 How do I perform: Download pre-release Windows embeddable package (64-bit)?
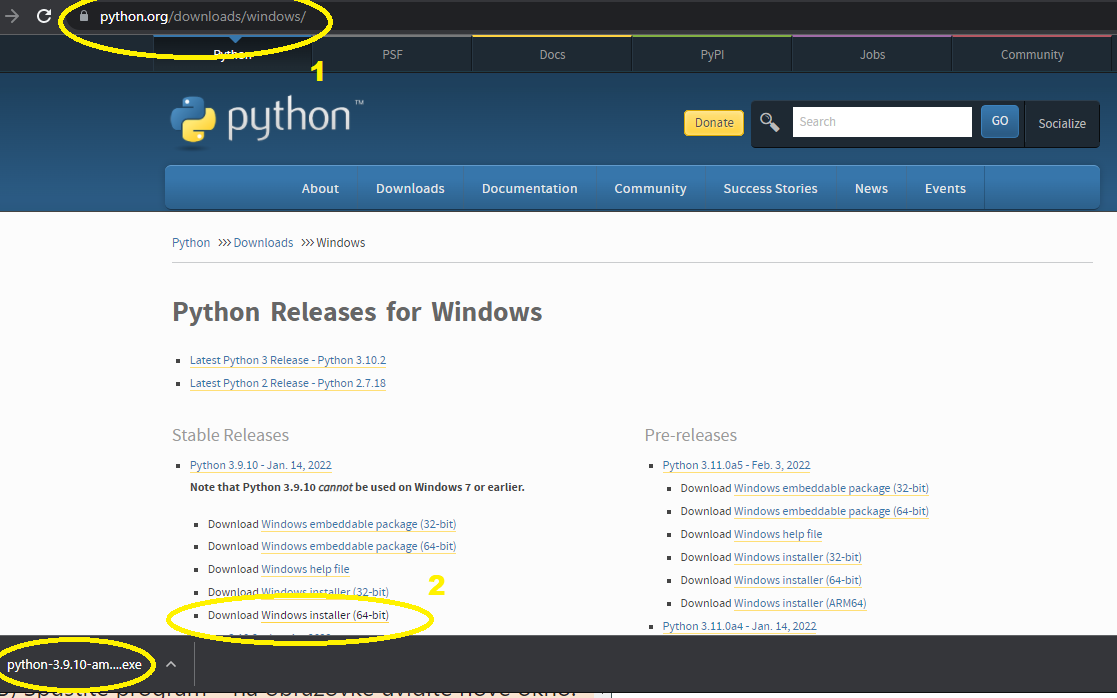tap(831, 511)
